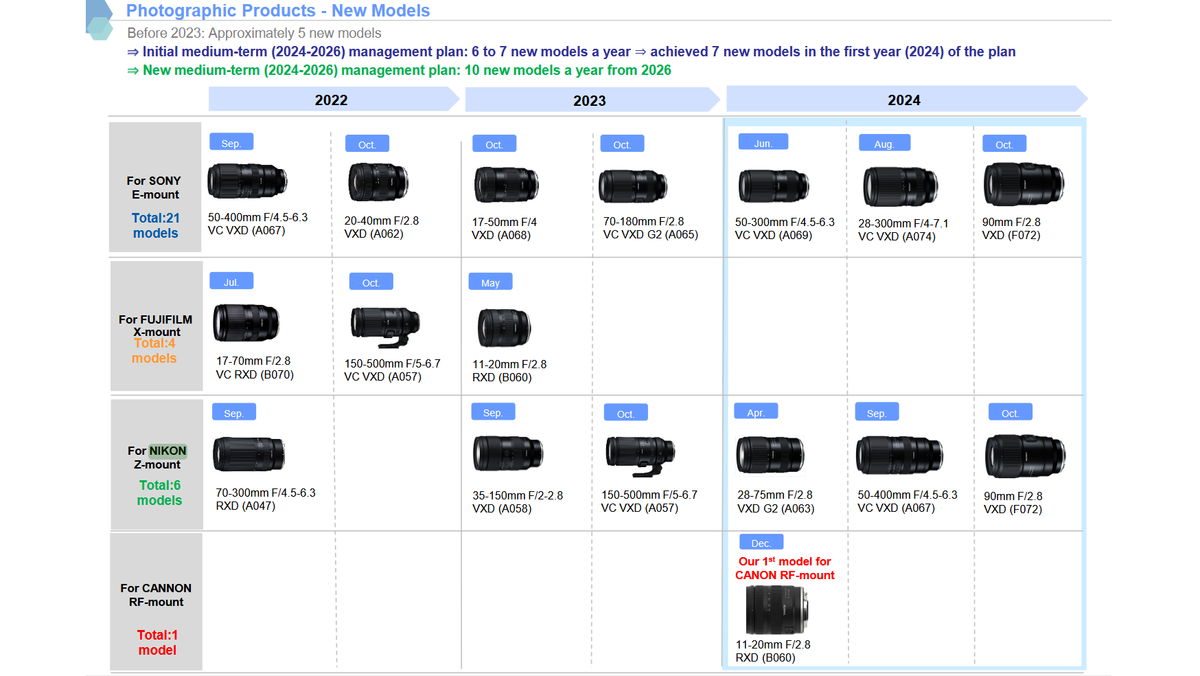This screenshot has height=676, width=1200.
Task: Select the Jun. badge above the A069 lens
Action: 762,143
